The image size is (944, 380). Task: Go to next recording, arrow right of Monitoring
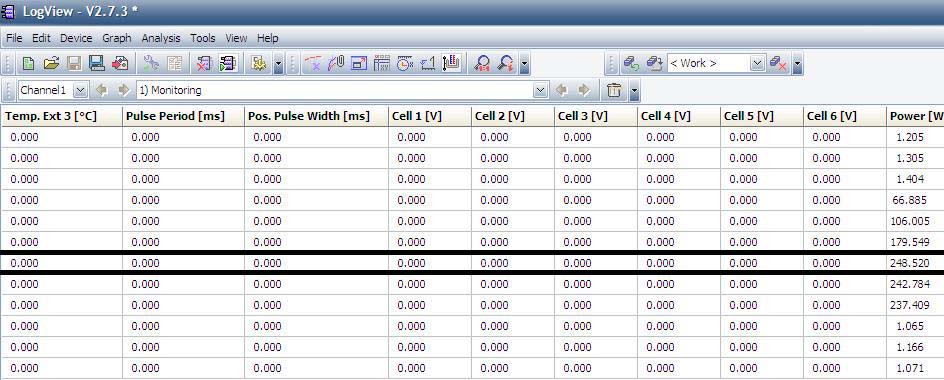click(584, 90)
